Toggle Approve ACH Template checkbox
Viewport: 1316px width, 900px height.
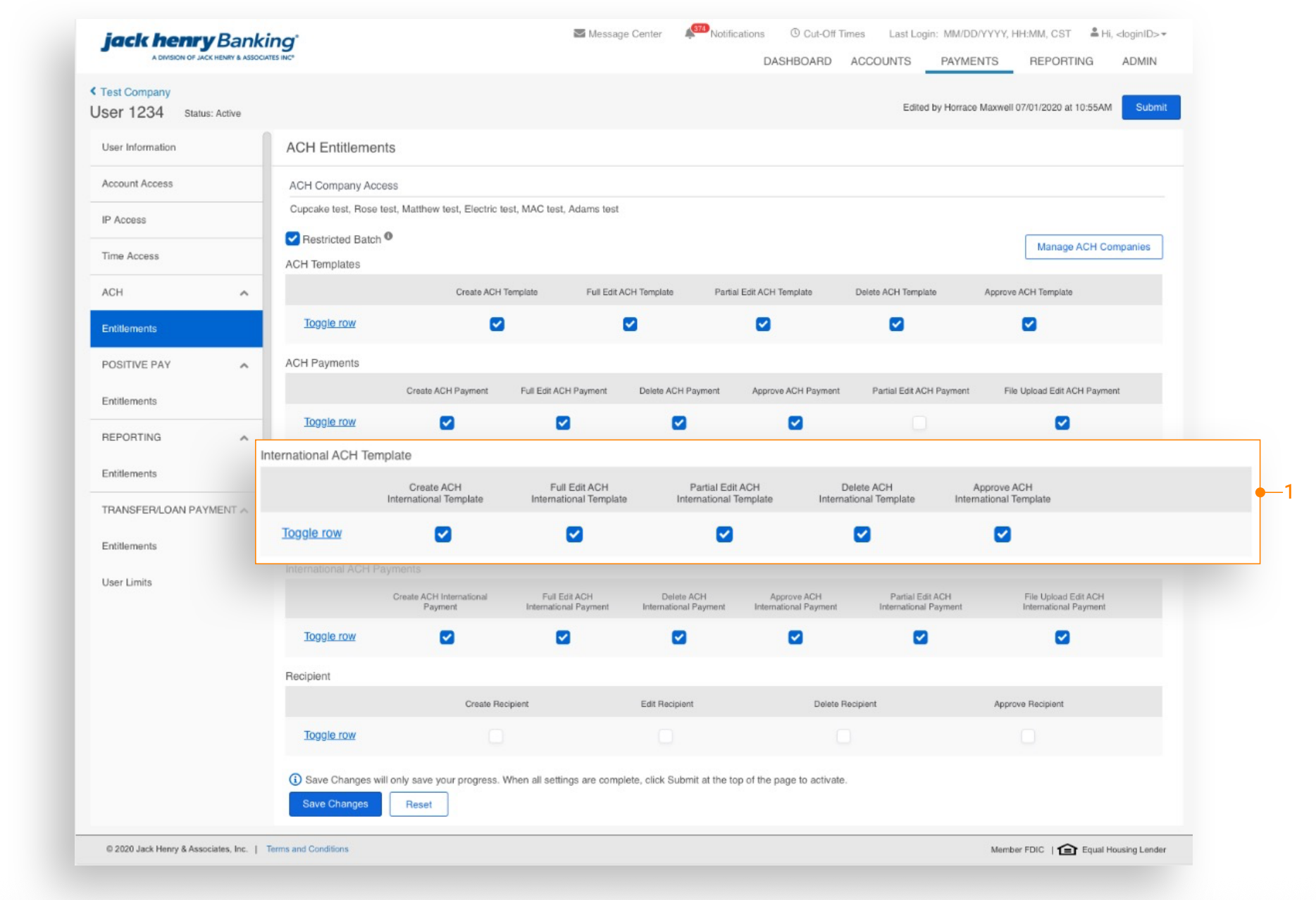(1029, 324)
